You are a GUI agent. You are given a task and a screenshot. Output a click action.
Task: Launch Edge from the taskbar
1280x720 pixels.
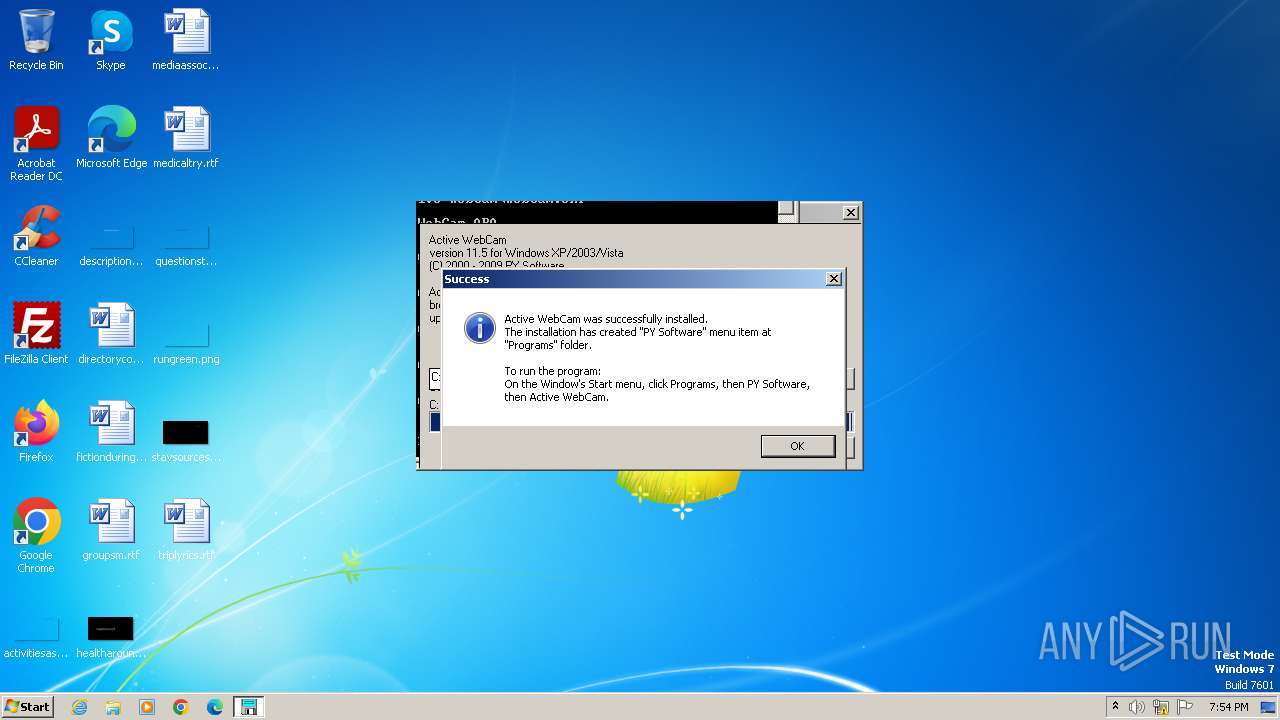coord(215,707)
